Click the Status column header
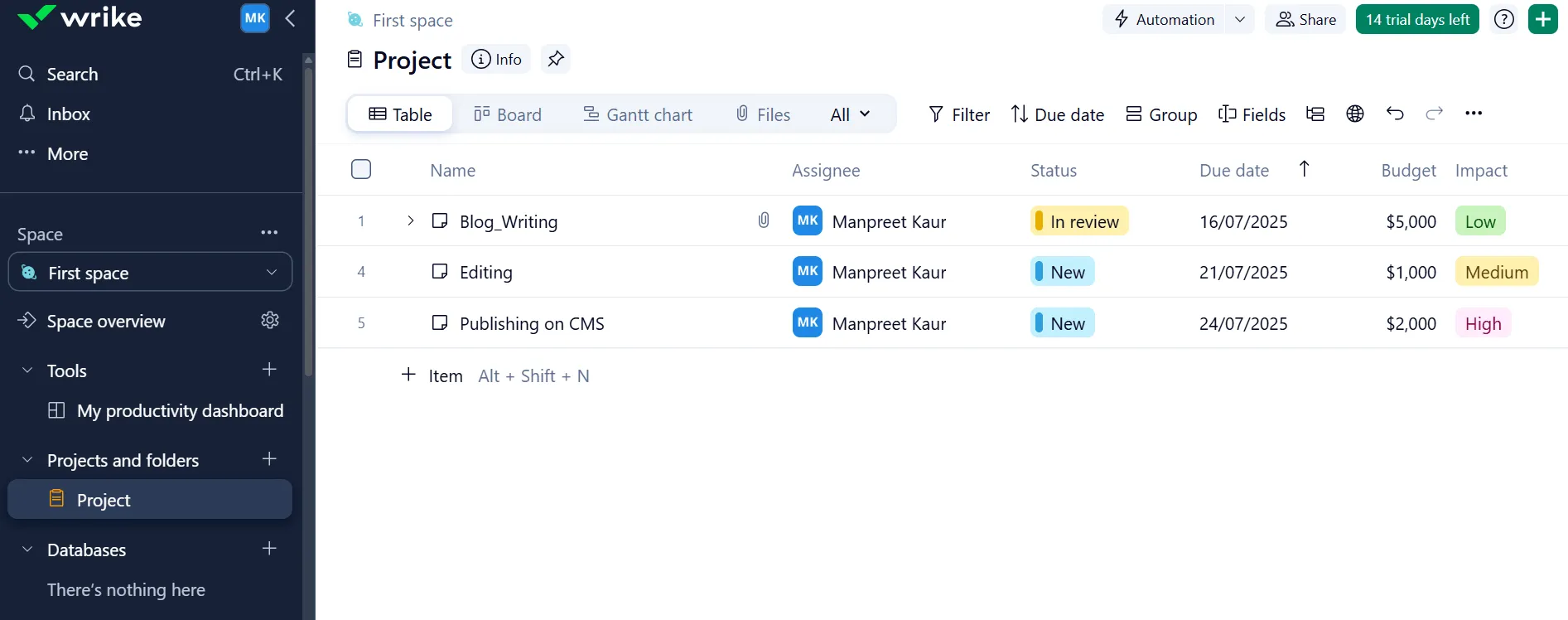The height and width of the screenshot is (620, 1568). point(1054,170)
